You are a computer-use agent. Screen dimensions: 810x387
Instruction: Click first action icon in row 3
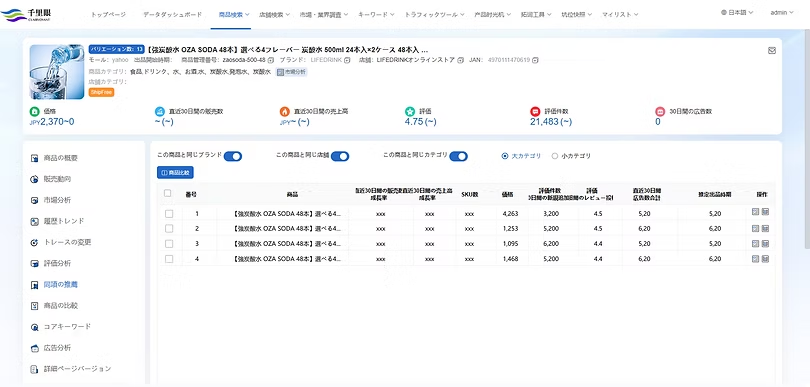[755, 243]
